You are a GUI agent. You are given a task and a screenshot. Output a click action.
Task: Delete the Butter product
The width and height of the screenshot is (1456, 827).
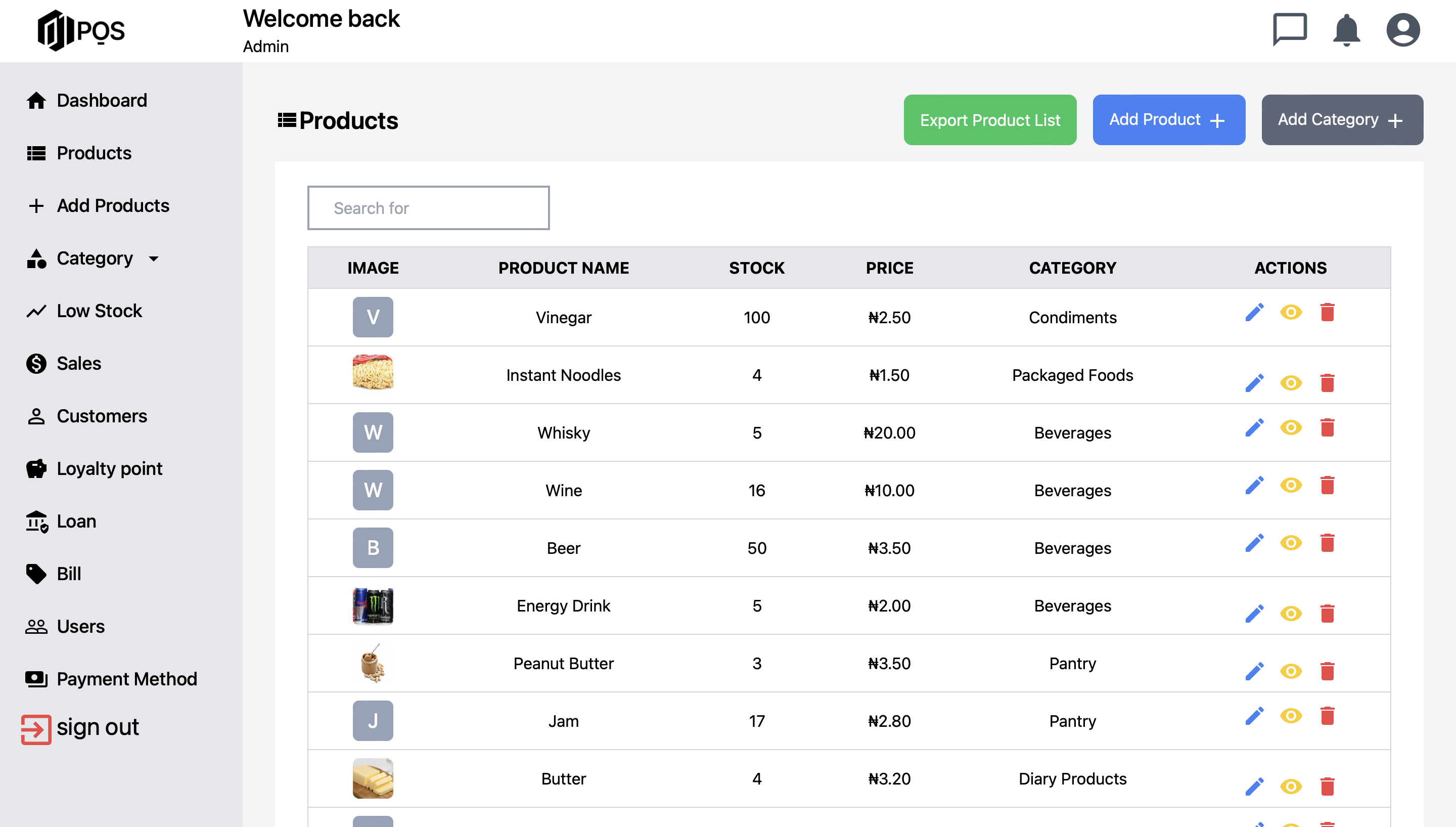click(x=1327, y=787)
